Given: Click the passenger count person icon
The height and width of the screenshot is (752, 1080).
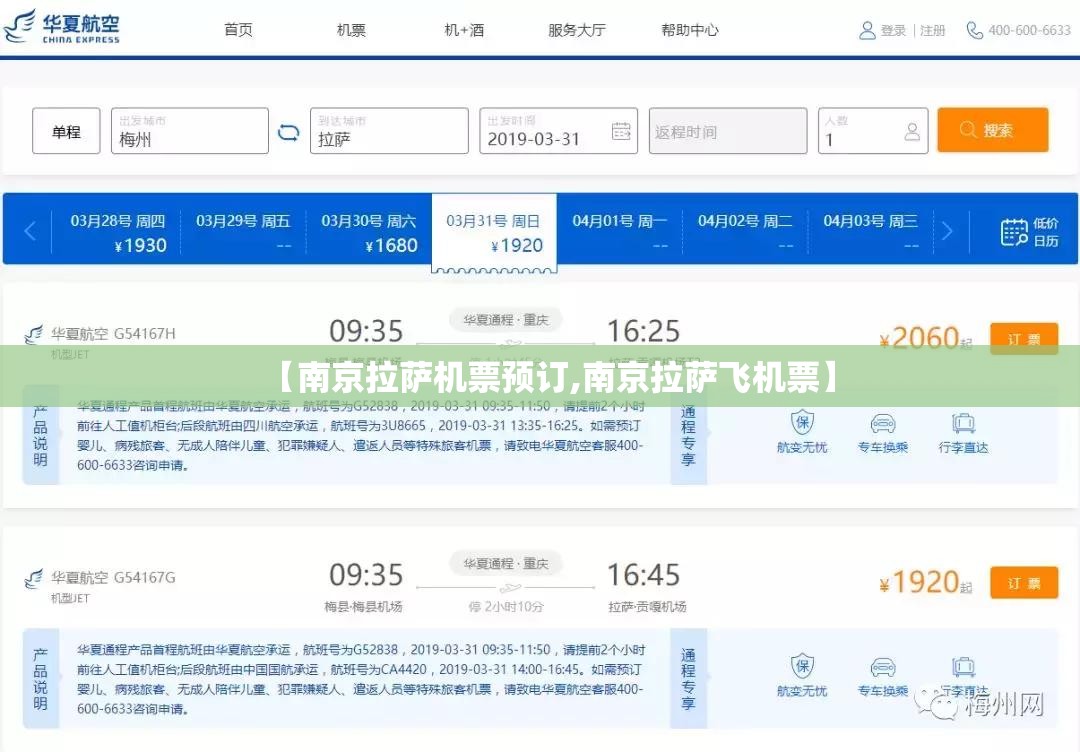Looking at the screenshot, I should pyautogui.click(x=911, y=131).
